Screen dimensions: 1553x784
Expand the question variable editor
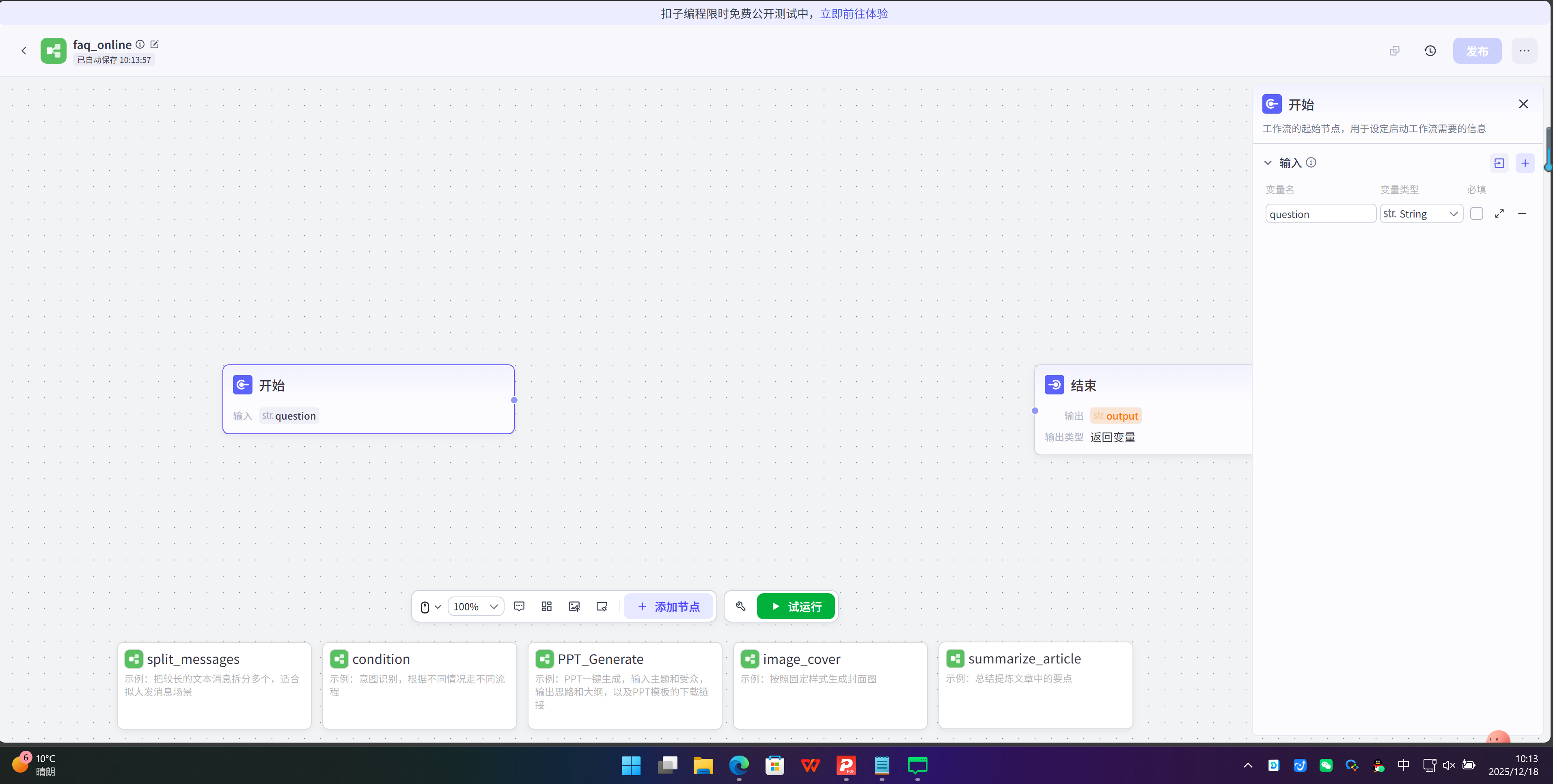click(1499, 214)
